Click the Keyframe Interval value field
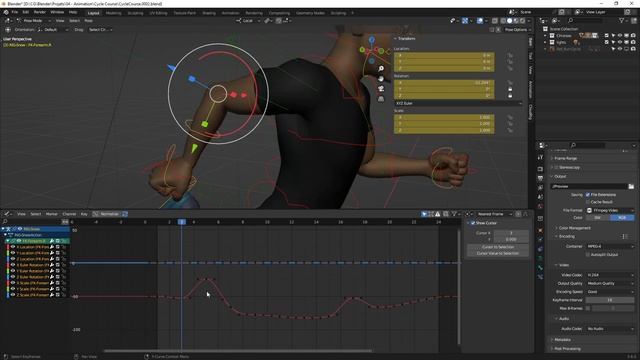 coord(610,300)
